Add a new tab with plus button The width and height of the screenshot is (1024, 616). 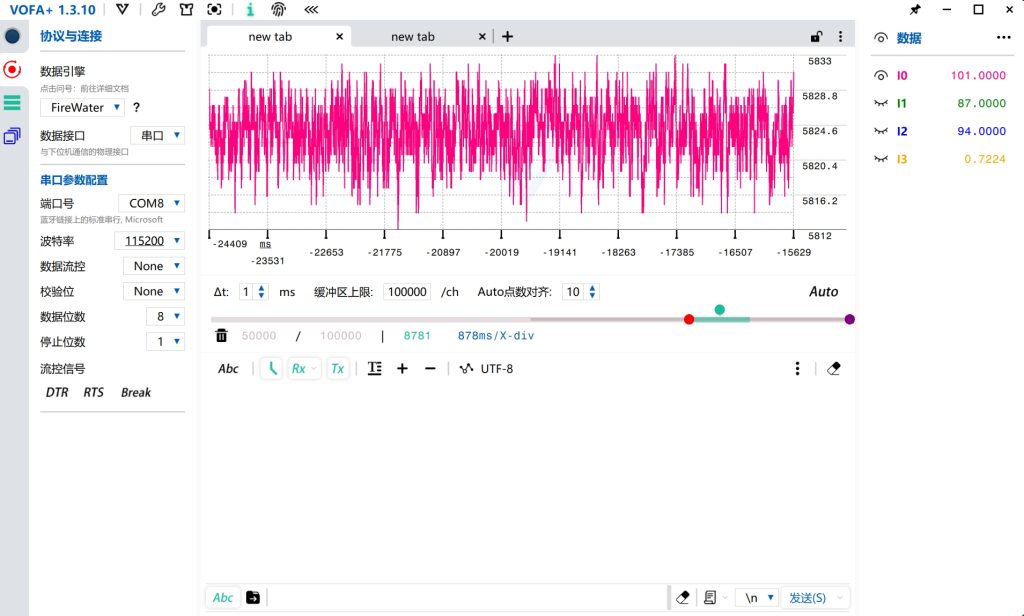pyautogui.click(x=507, y=37)
